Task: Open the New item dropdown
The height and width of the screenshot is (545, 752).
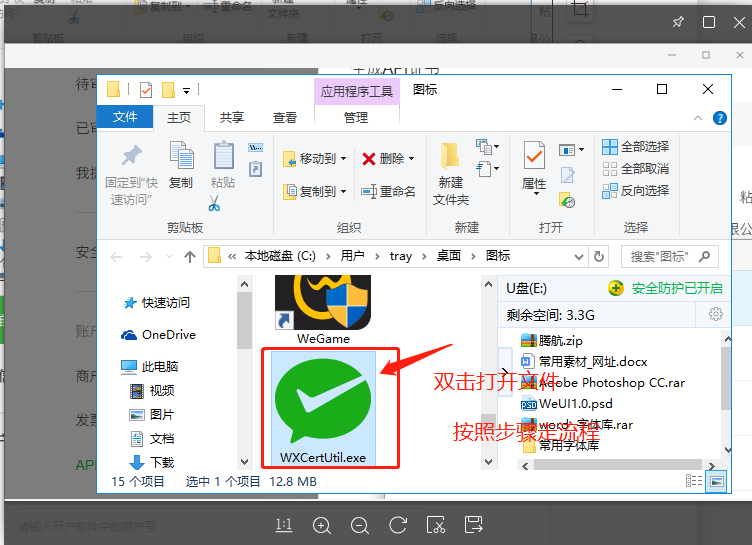Action: click(487, 147)
